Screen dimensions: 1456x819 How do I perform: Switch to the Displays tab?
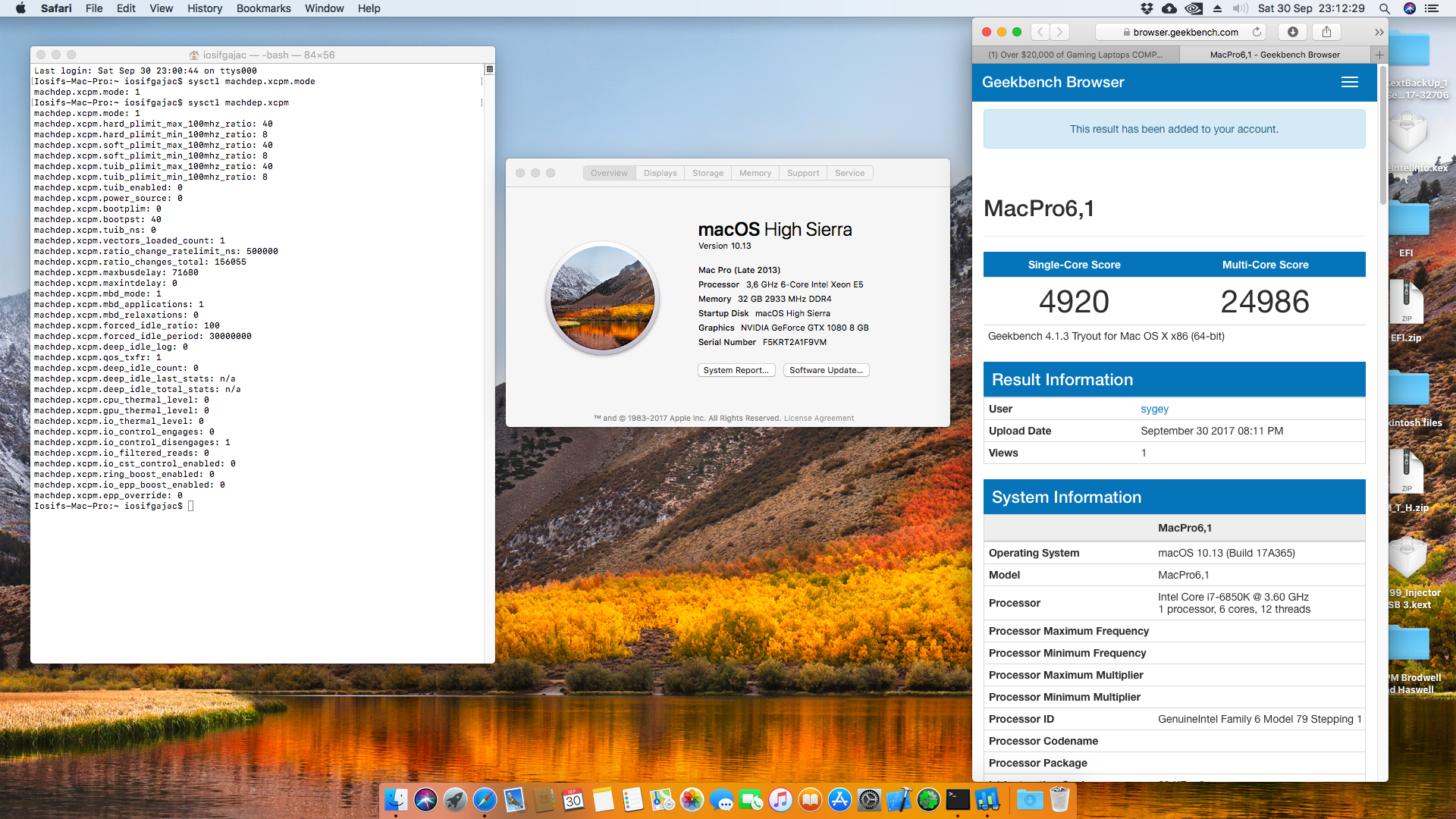tap(660, 173)
